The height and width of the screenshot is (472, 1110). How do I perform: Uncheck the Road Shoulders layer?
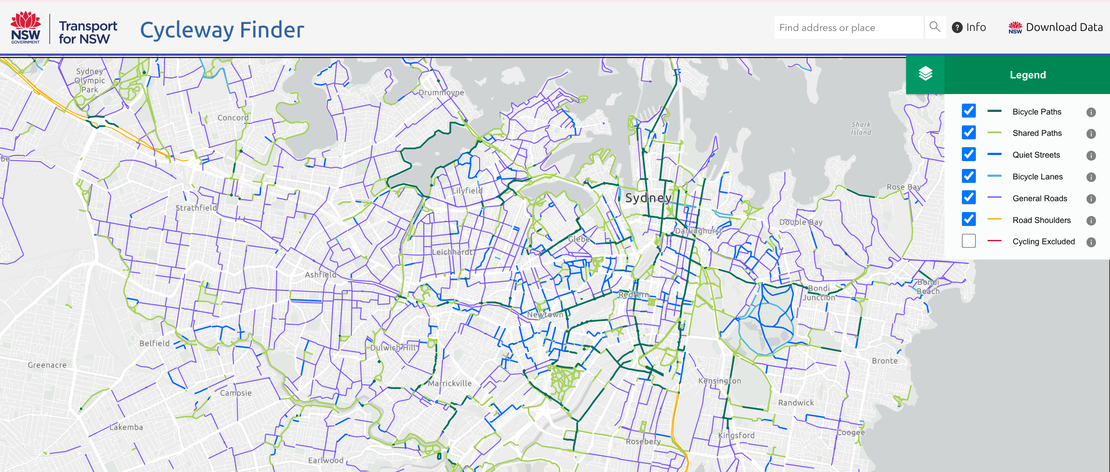[x=969, y=219]
